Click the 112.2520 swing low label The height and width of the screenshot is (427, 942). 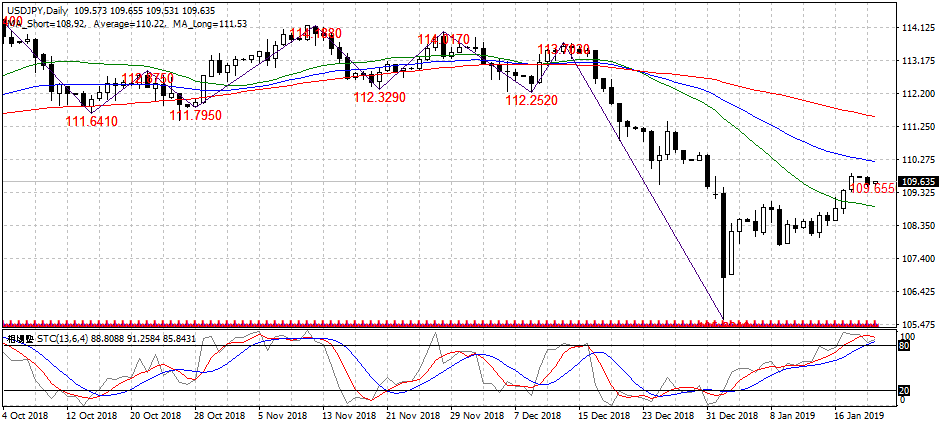(x=531, y=100)
